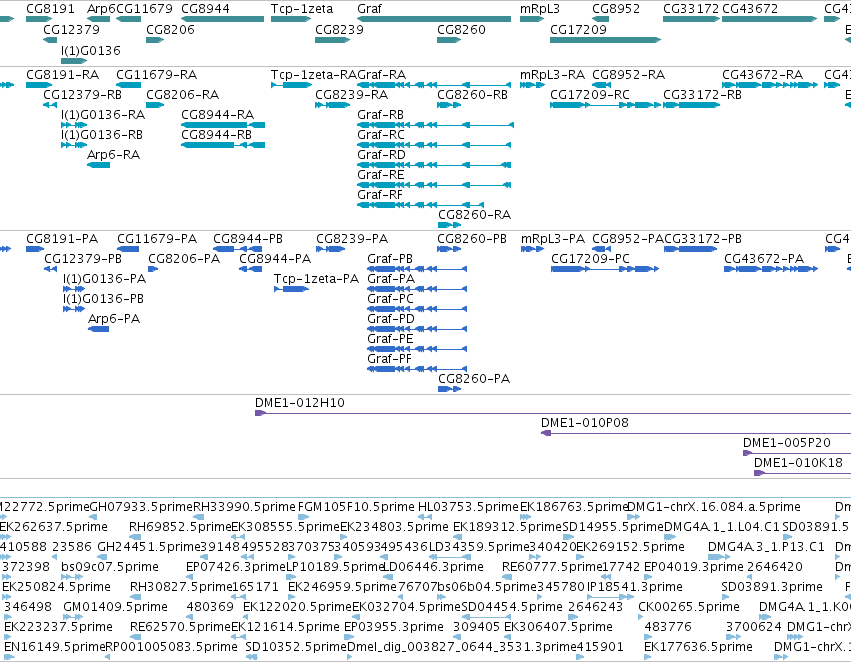Select the Graf-PB protein glyph

(417, 269)
